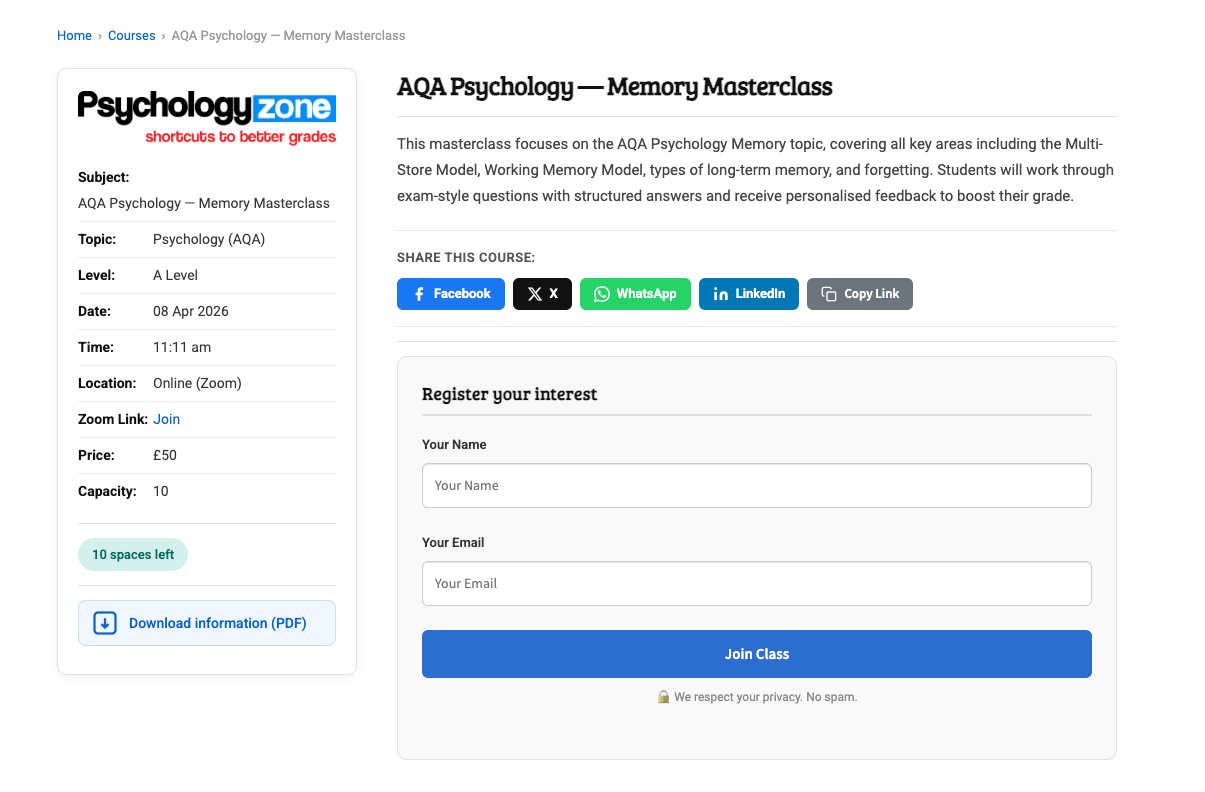
Task: Click the breadcrumb text 'AQA Psychology — Memory Masterclass'
Action: (x=288, y=36)
